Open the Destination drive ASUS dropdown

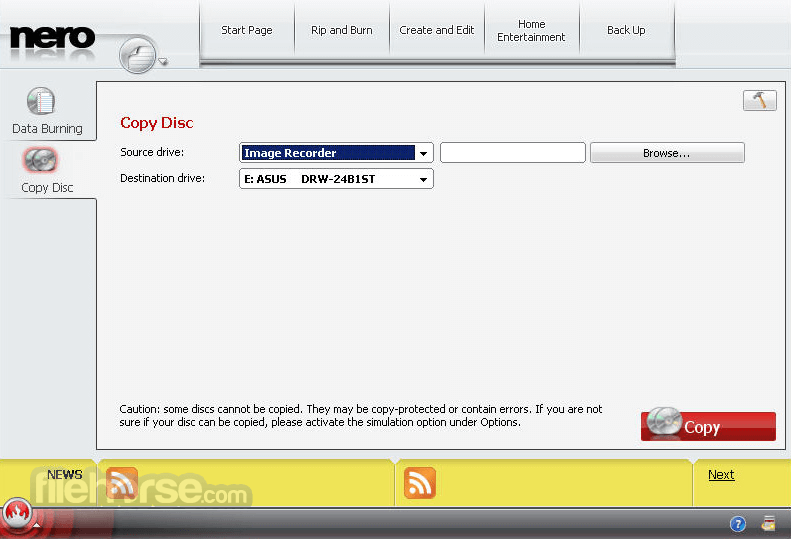336,179
